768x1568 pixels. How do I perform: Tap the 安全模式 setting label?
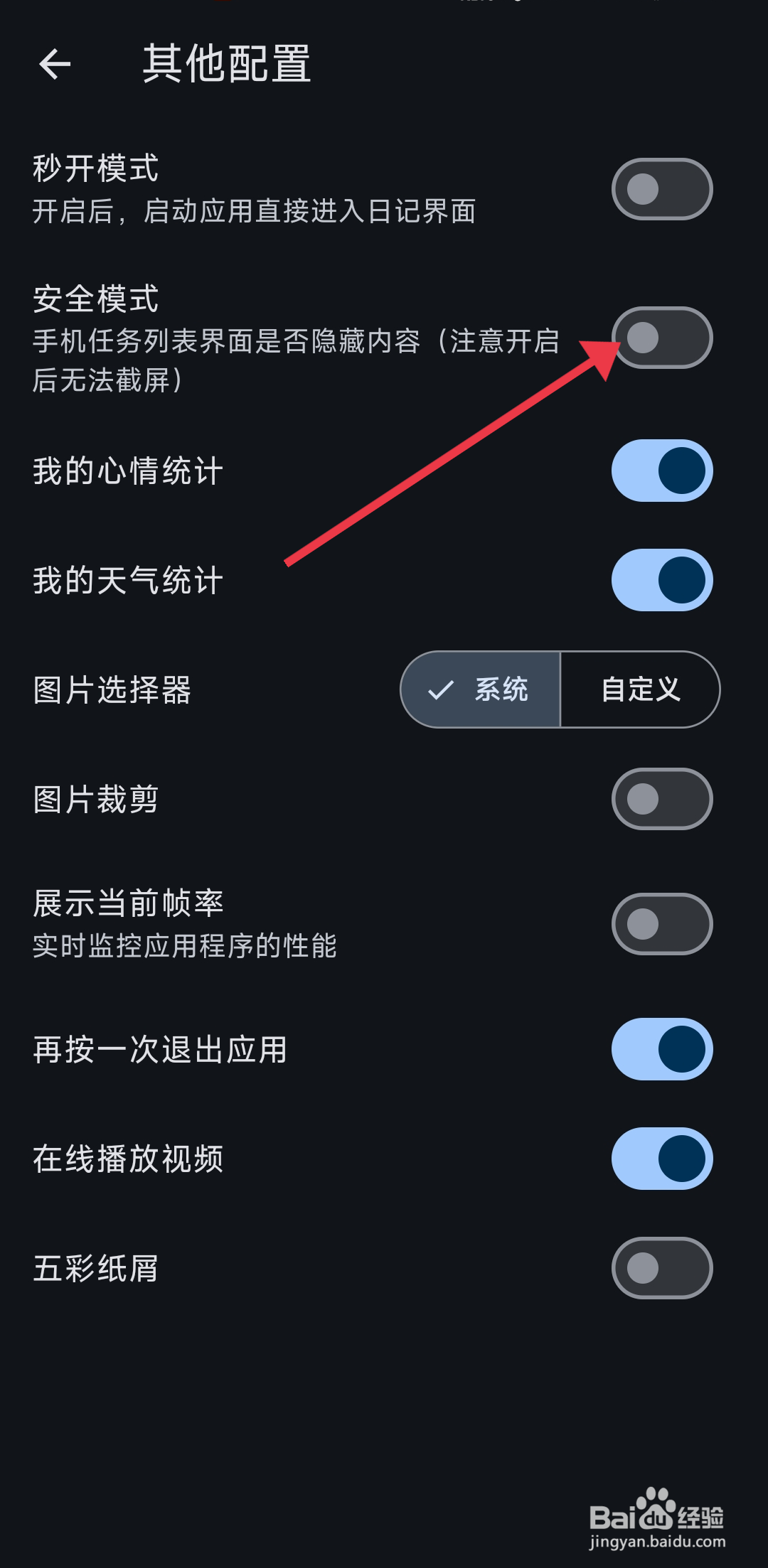96,299
